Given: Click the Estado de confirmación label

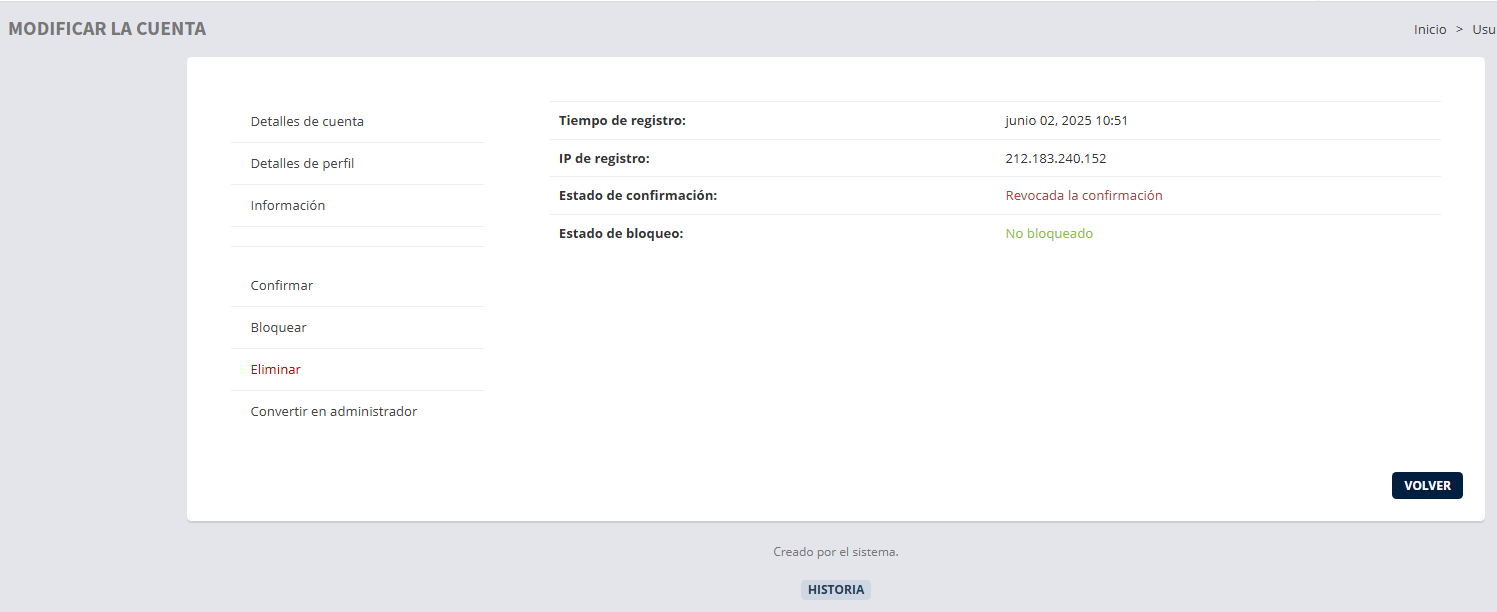Looking at the screenshot, I should coord(638,196).
